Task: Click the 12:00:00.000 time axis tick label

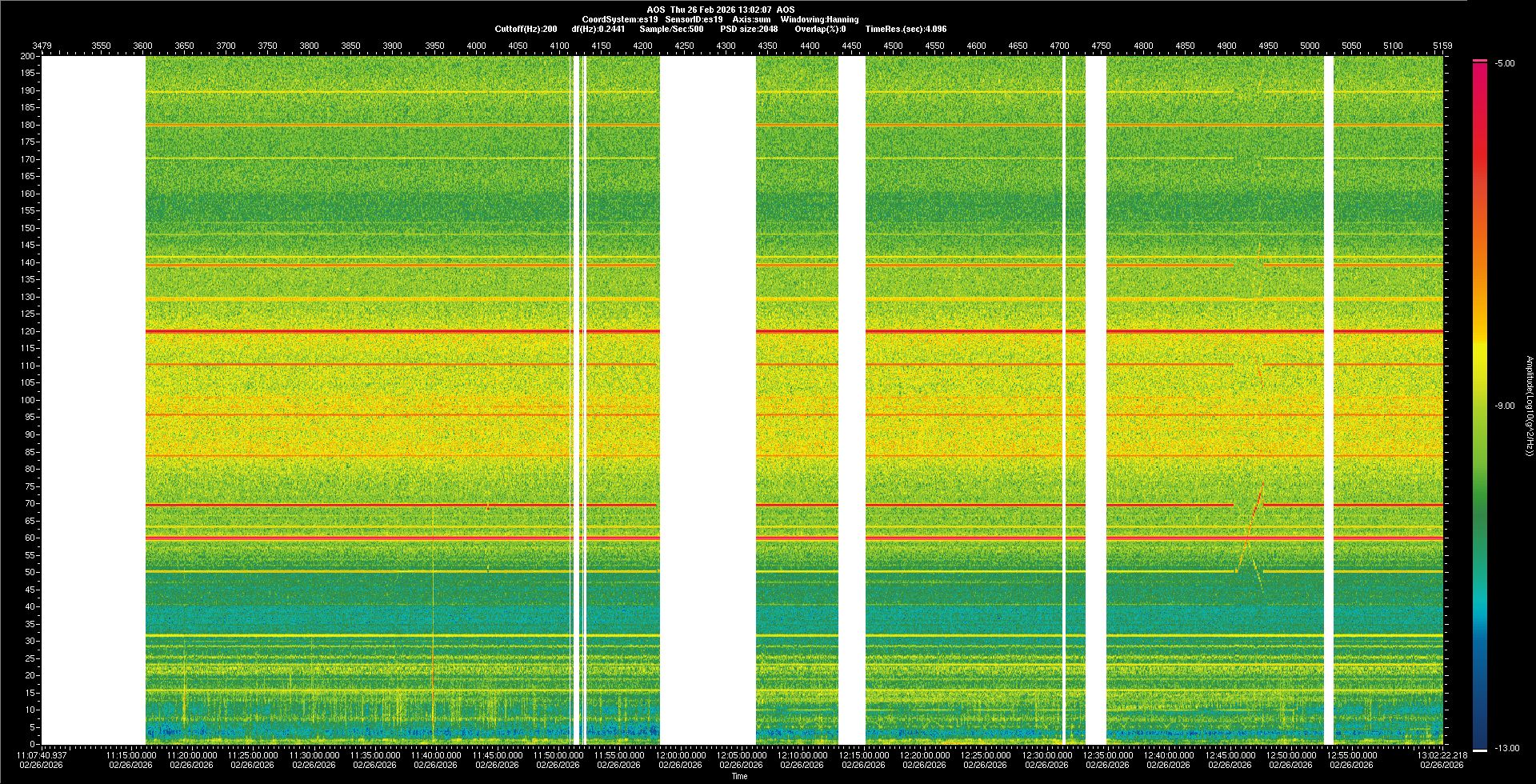Action: (x=680, y=755)
